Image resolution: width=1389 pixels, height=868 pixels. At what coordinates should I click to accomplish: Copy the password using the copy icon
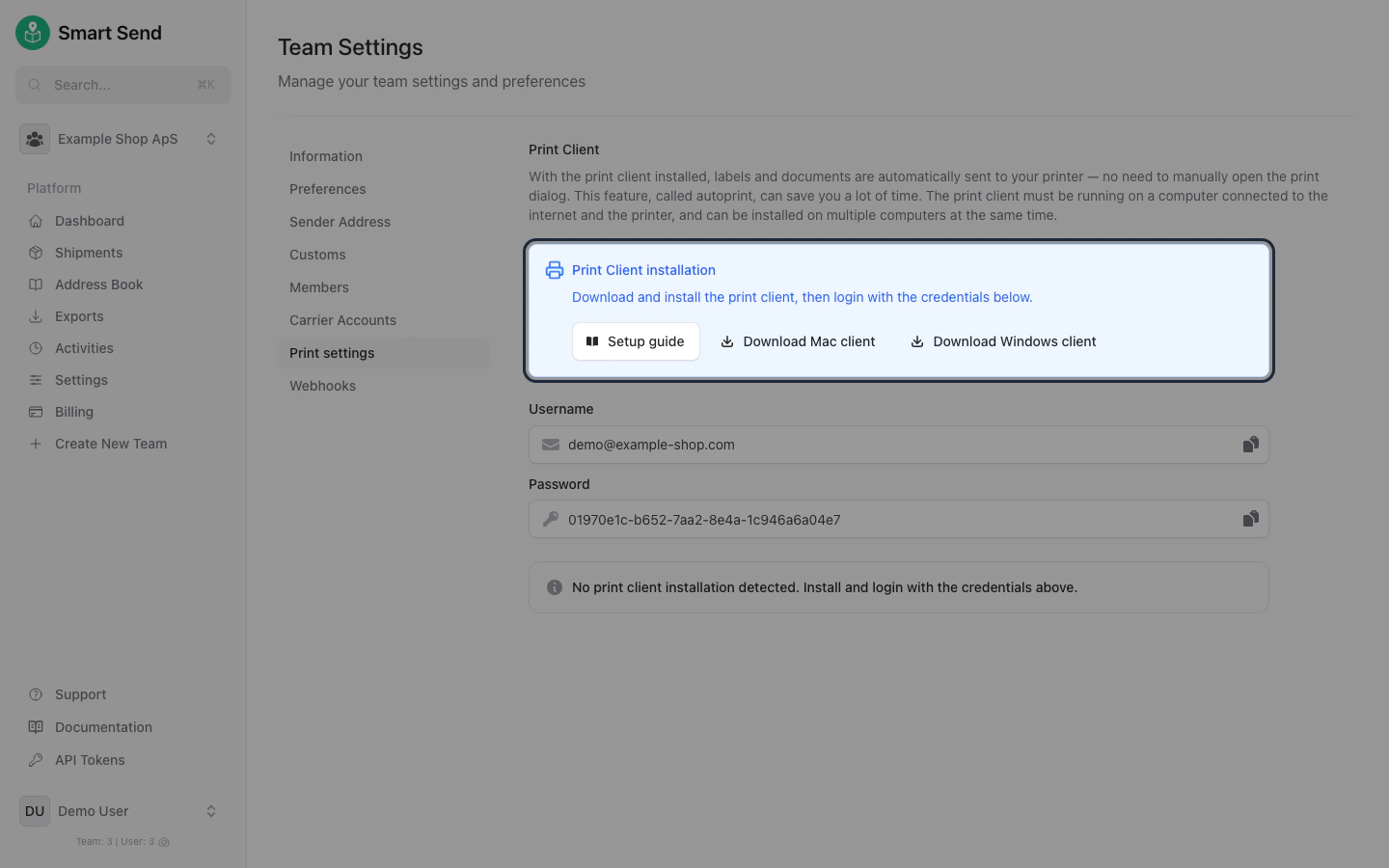[x=1250, y=518]
